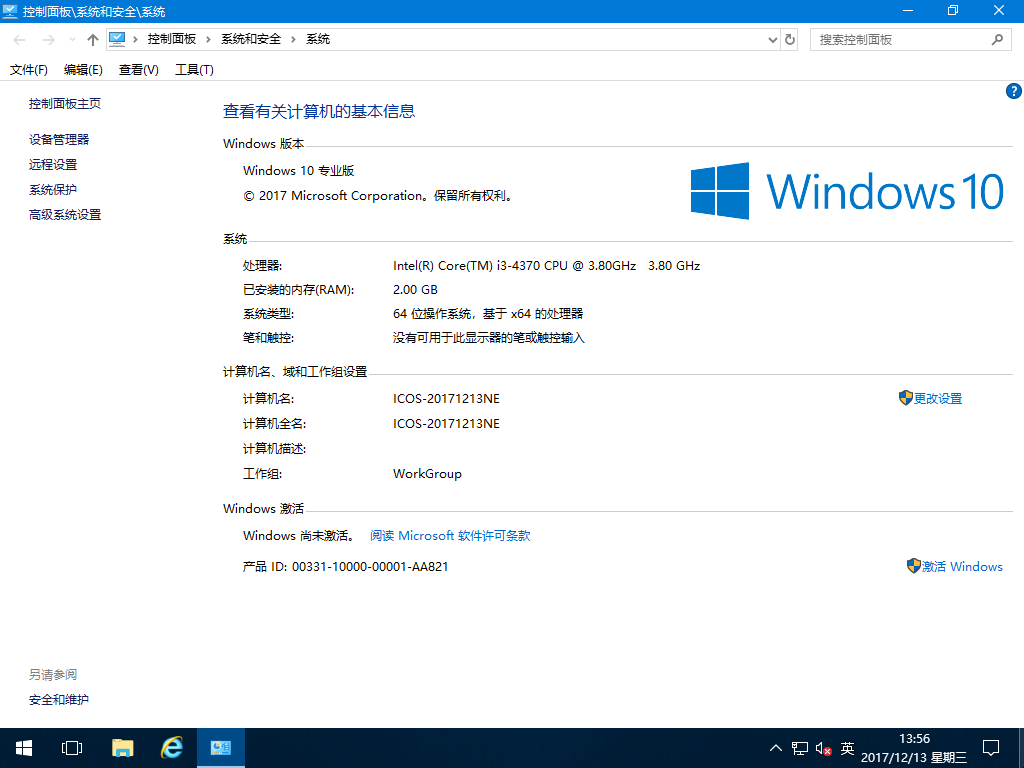The height and width of the screenshot is (768, 1024).
Task: Open the 编辑(E) menu
Action: (83, 70)
